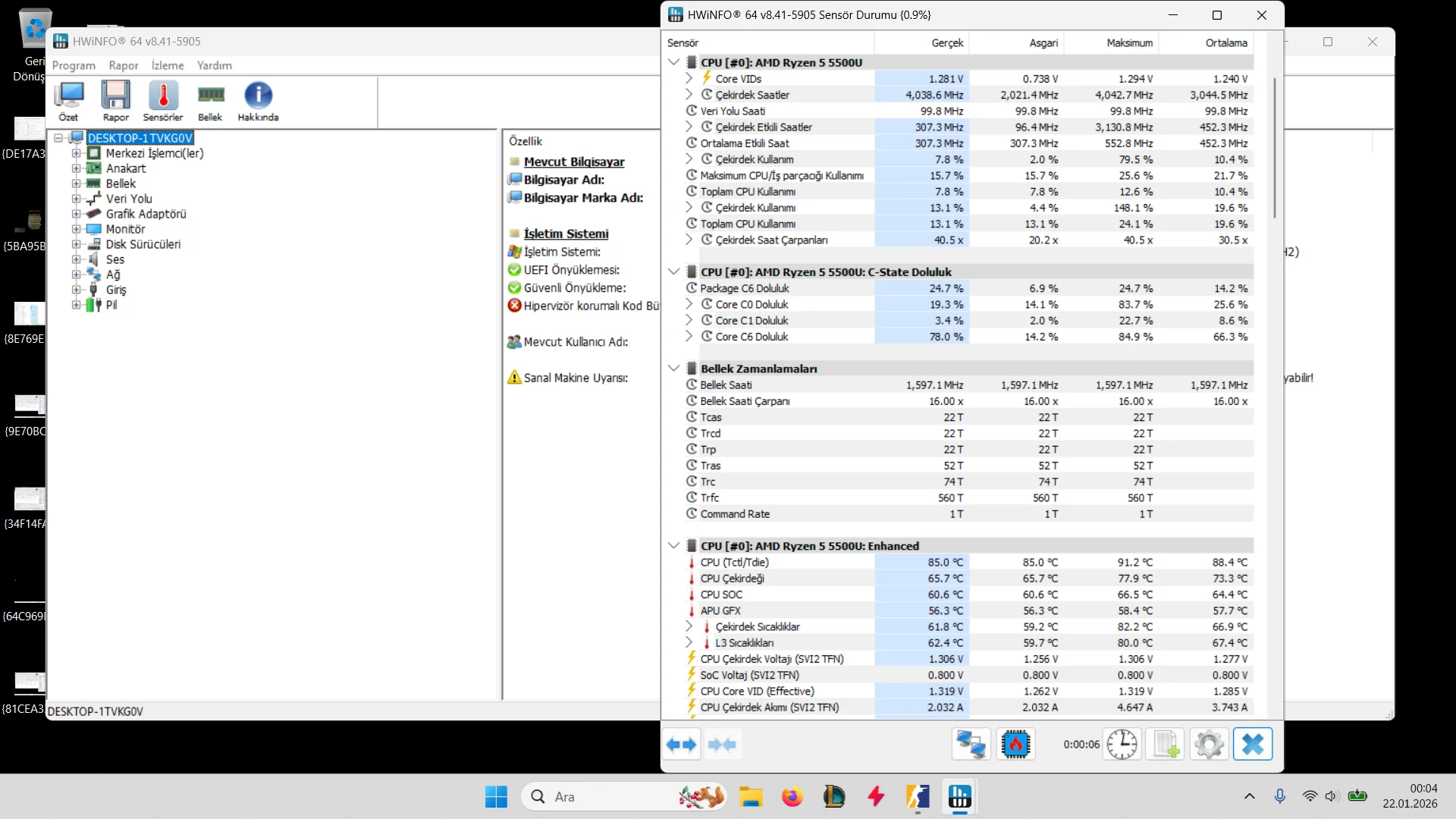Expand Merkezi İşlemci(ler) tree node
The width and height of the screenshot is (1456, 819).
(x=76, y=153)
